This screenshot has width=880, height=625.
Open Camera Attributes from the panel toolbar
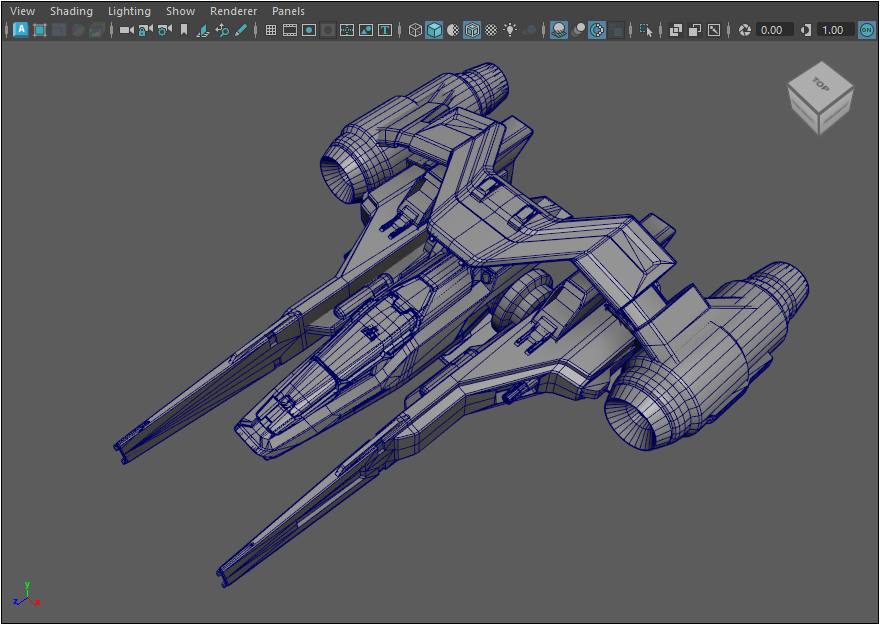(x=164, y=30)
